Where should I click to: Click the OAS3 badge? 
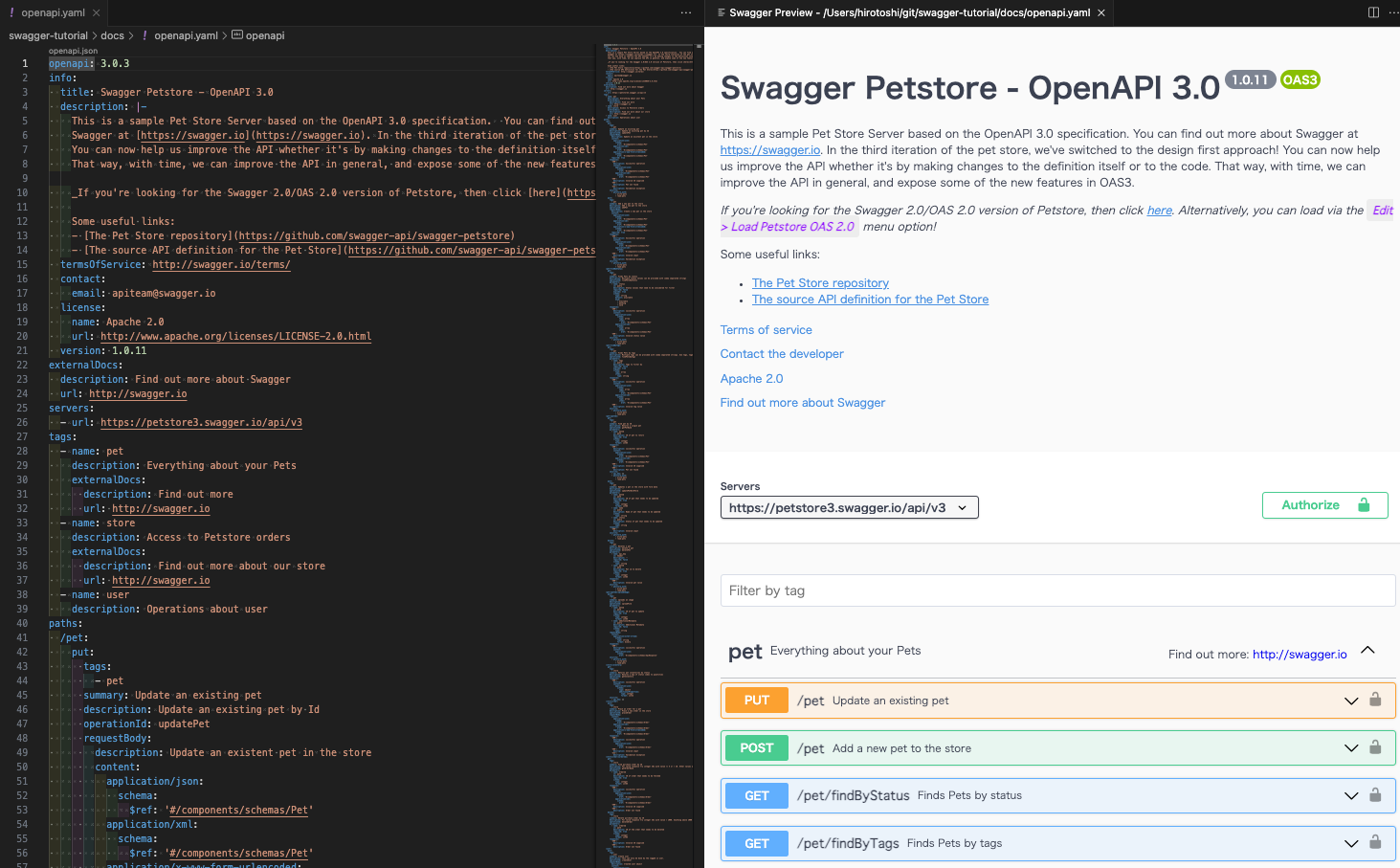point(1300,79)
